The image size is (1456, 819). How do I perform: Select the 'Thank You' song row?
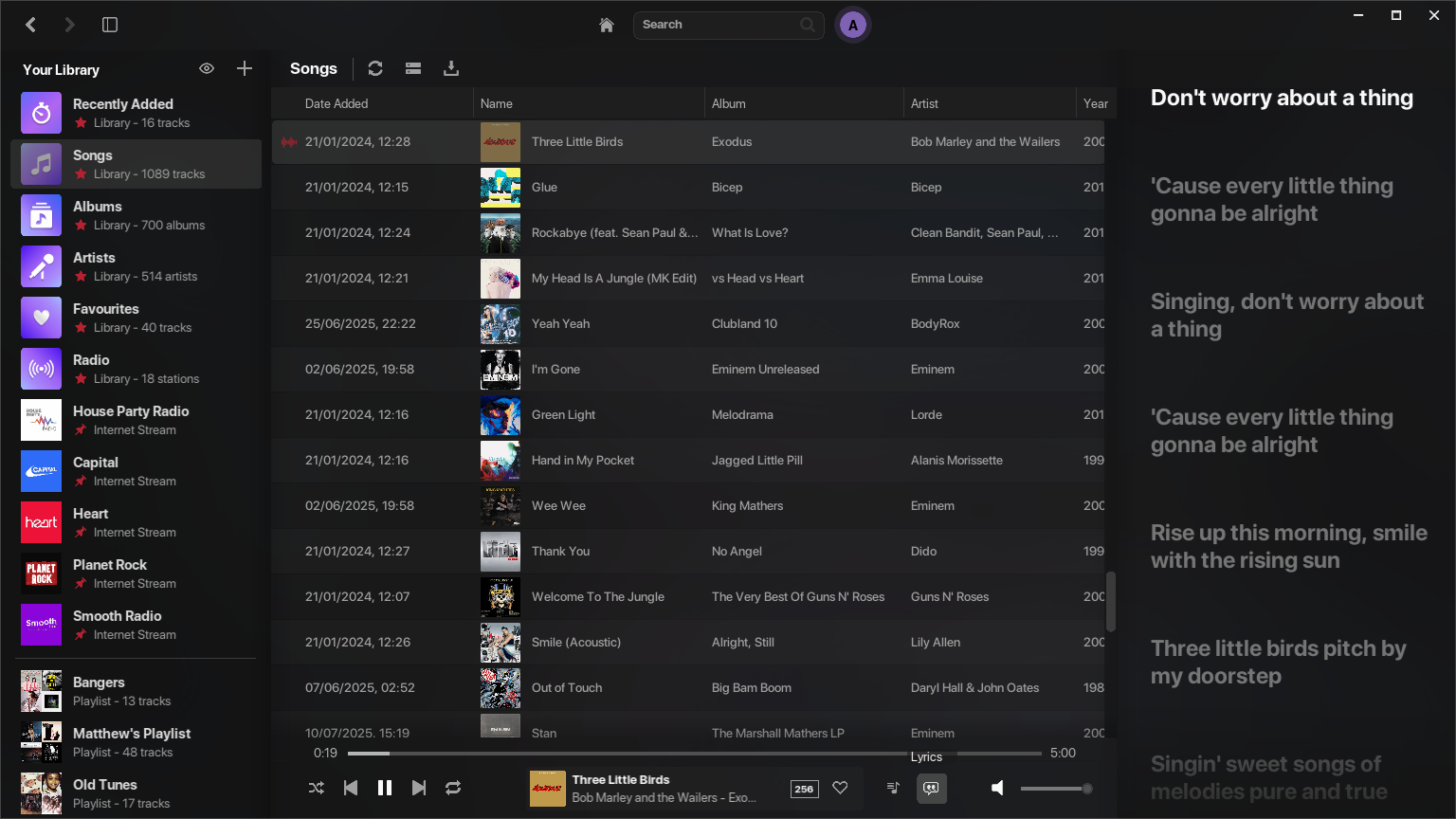(688, 551)
